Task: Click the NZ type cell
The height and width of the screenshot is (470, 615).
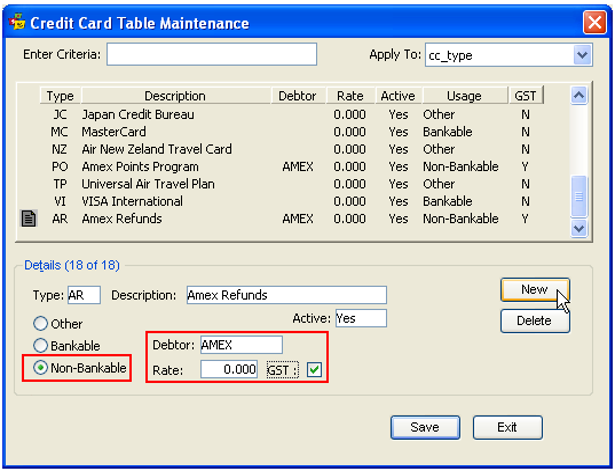Action: click(60, 149)
